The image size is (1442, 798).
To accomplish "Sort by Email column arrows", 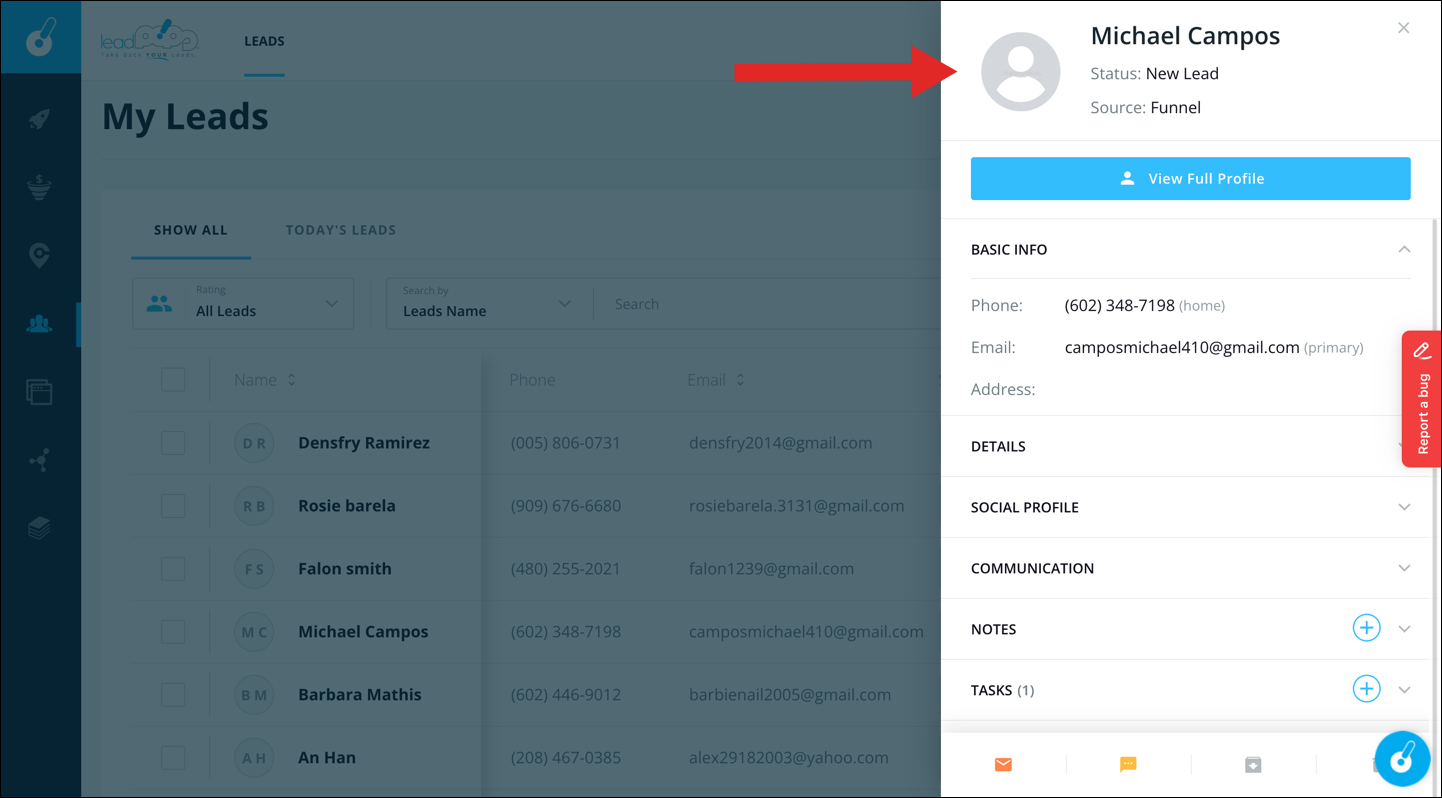I will click(x=740, y=380).
